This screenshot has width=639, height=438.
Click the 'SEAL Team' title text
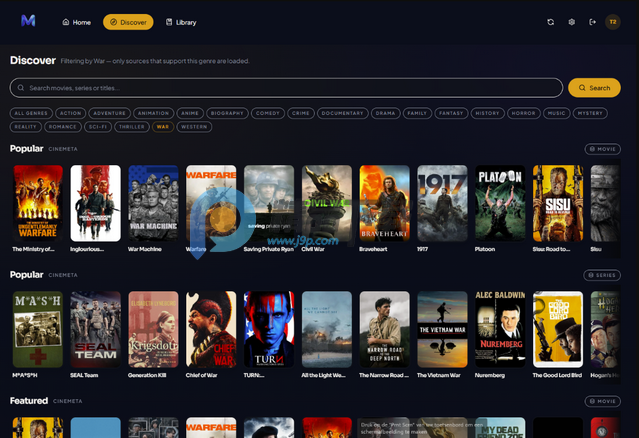tap(84, 375)
